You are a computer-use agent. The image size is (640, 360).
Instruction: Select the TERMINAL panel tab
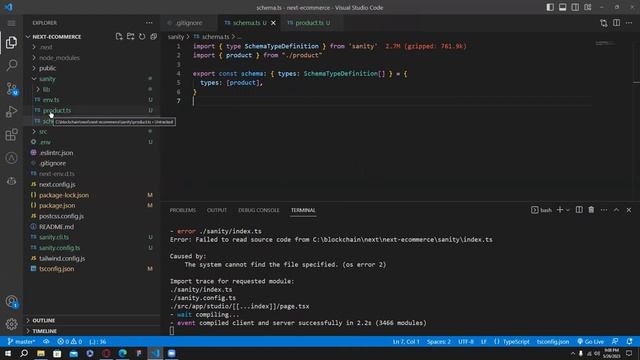(x=303, y=210)
